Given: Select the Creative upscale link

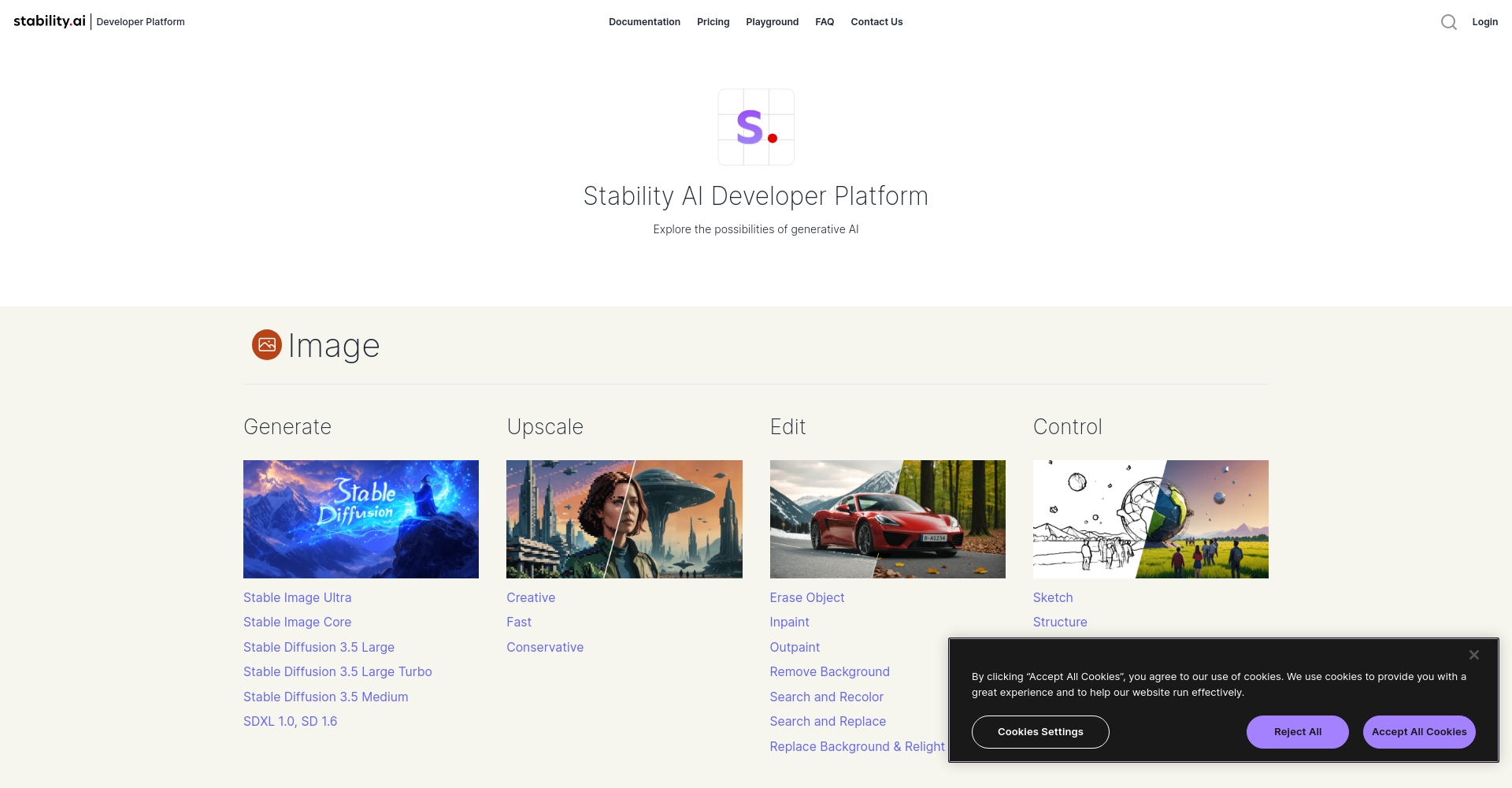Looking at the screenshot, I should point(531,597).
